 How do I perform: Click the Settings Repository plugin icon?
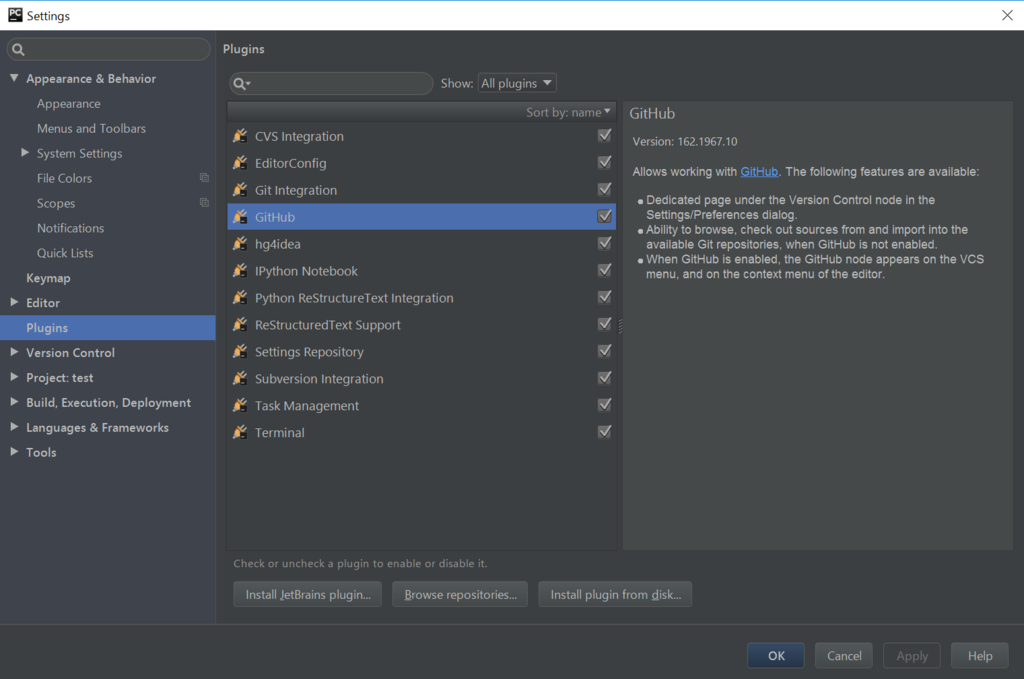pyautogui.click(x=240, y=351)
